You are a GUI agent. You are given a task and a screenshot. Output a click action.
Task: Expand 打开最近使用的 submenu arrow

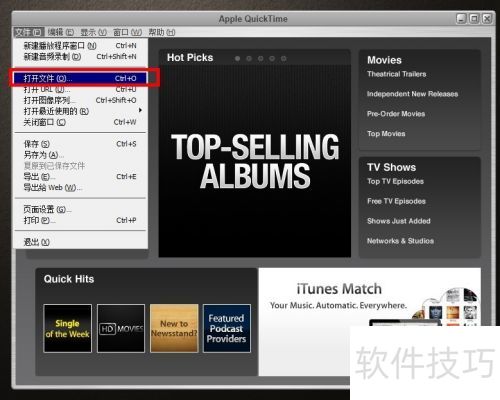pyautogui.click(x=140, y=110)
